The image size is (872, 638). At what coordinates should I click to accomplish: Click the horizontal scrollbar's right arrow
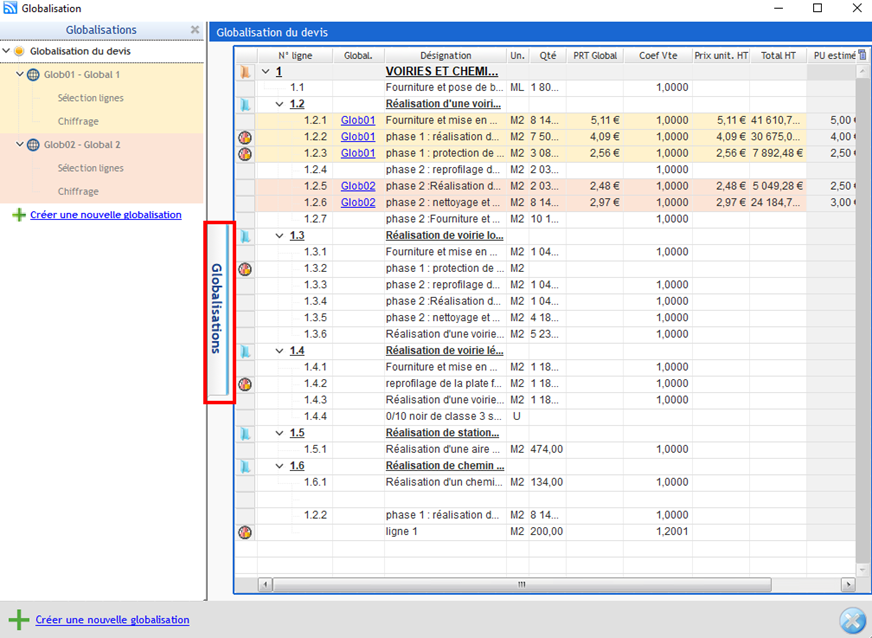[x=848, y=584]
